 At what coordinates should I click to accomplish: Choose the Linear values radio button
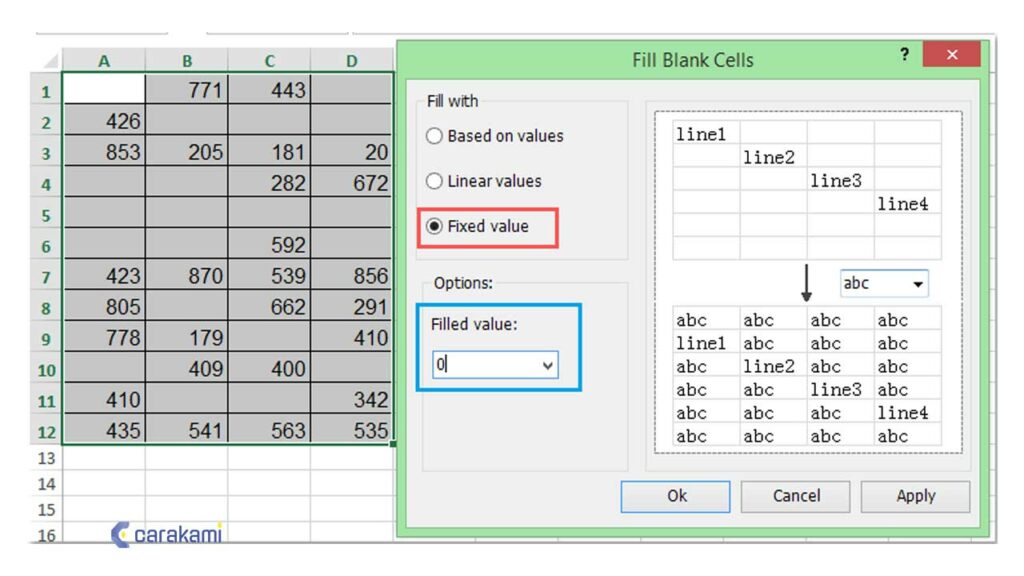pos(435,181)
